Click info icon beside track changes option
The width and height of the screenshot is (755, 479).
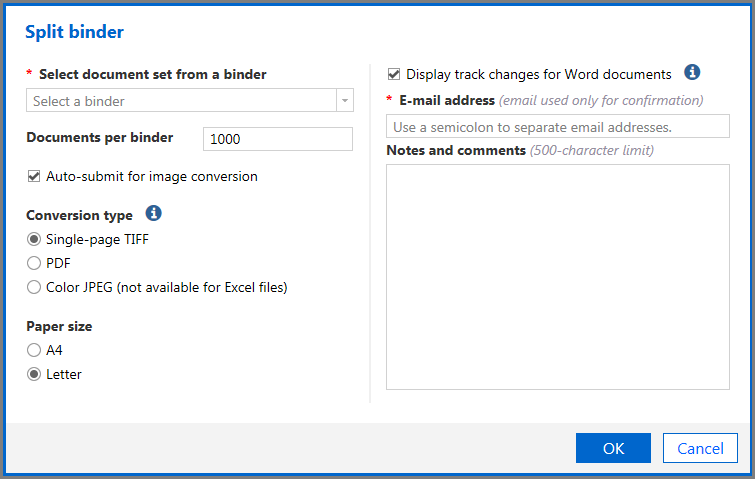(x=692, y=72)
